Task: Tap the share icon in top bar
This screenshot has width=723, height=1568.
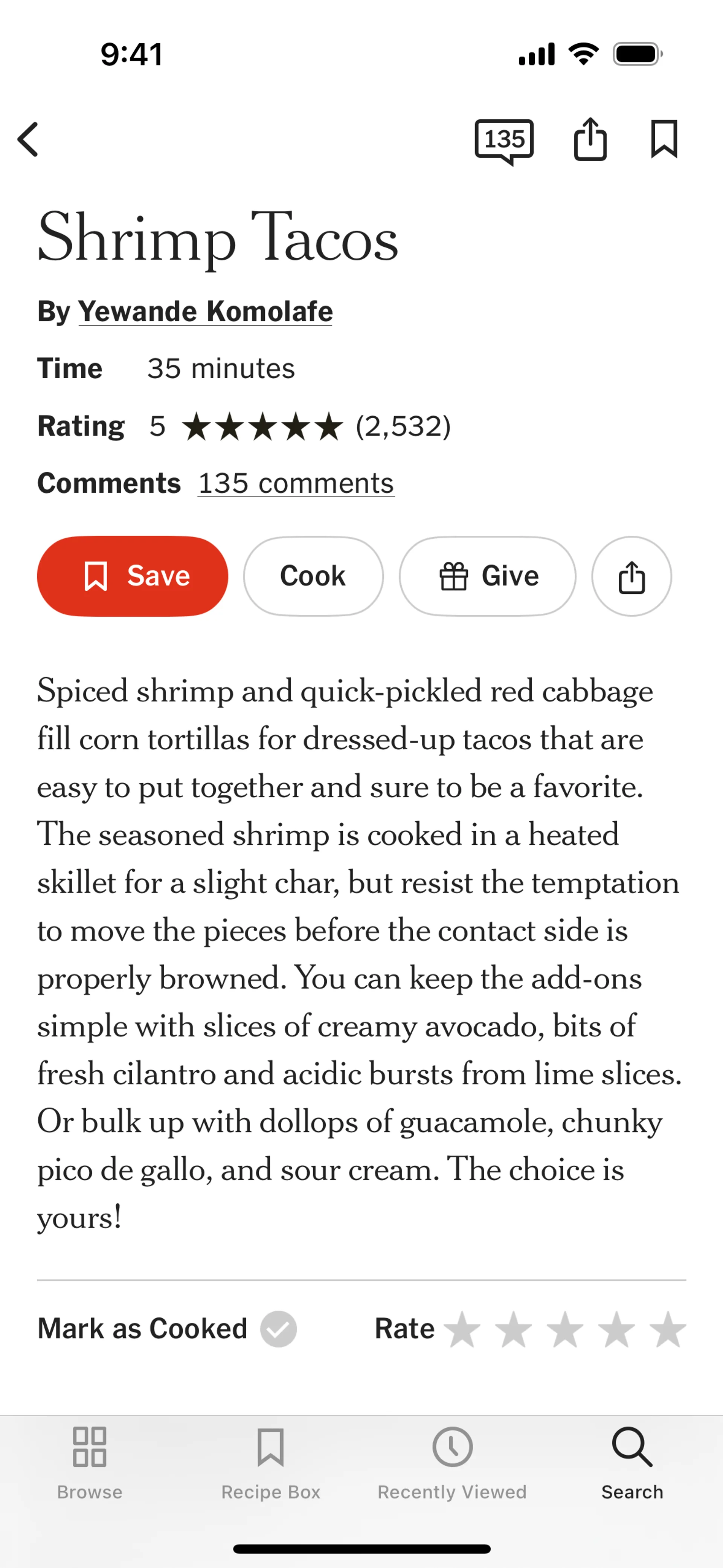Action: point(590,139)
